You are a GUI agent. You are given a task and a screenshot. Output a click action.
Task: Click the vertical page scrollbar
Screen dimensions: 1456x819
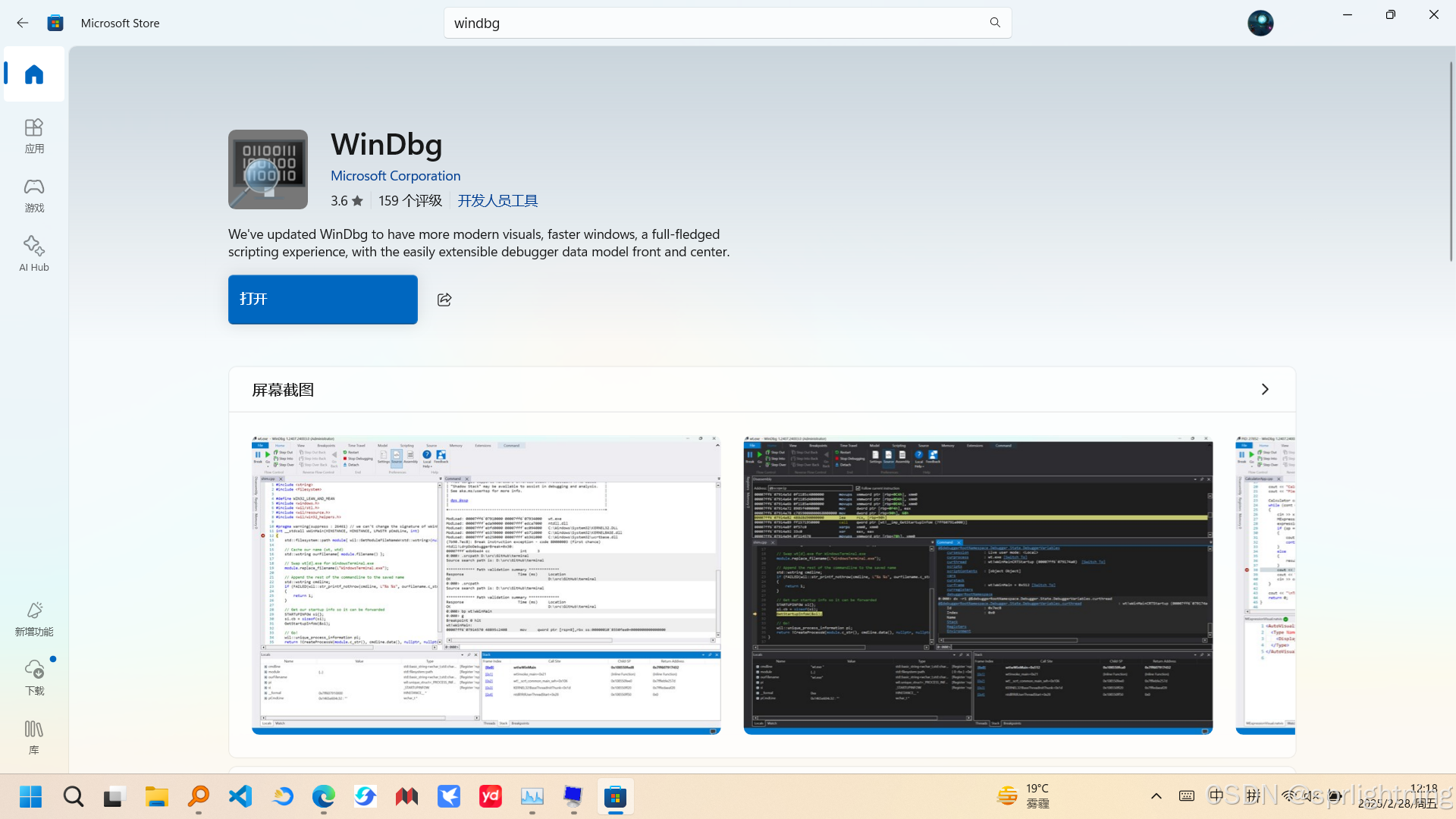click(x=1451, y=162)
